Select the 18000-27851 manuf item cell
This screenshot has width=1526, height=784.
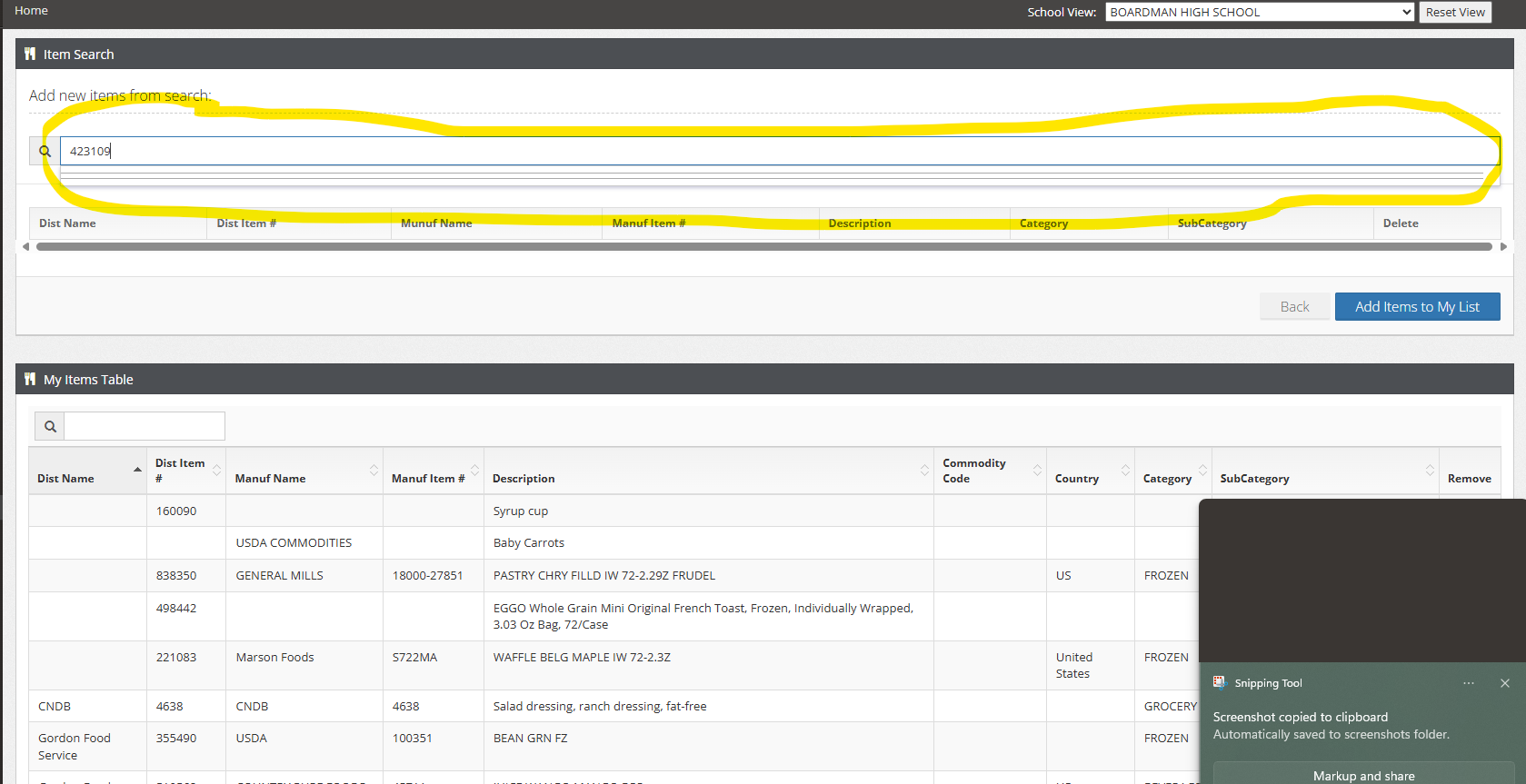(434, 575)
